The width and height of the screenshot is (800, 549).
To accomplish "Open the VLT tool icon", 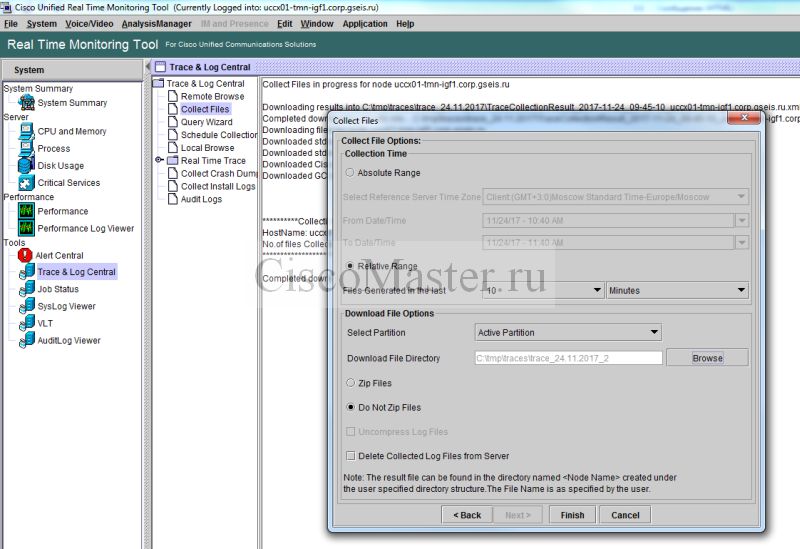I will click(27, 323).
